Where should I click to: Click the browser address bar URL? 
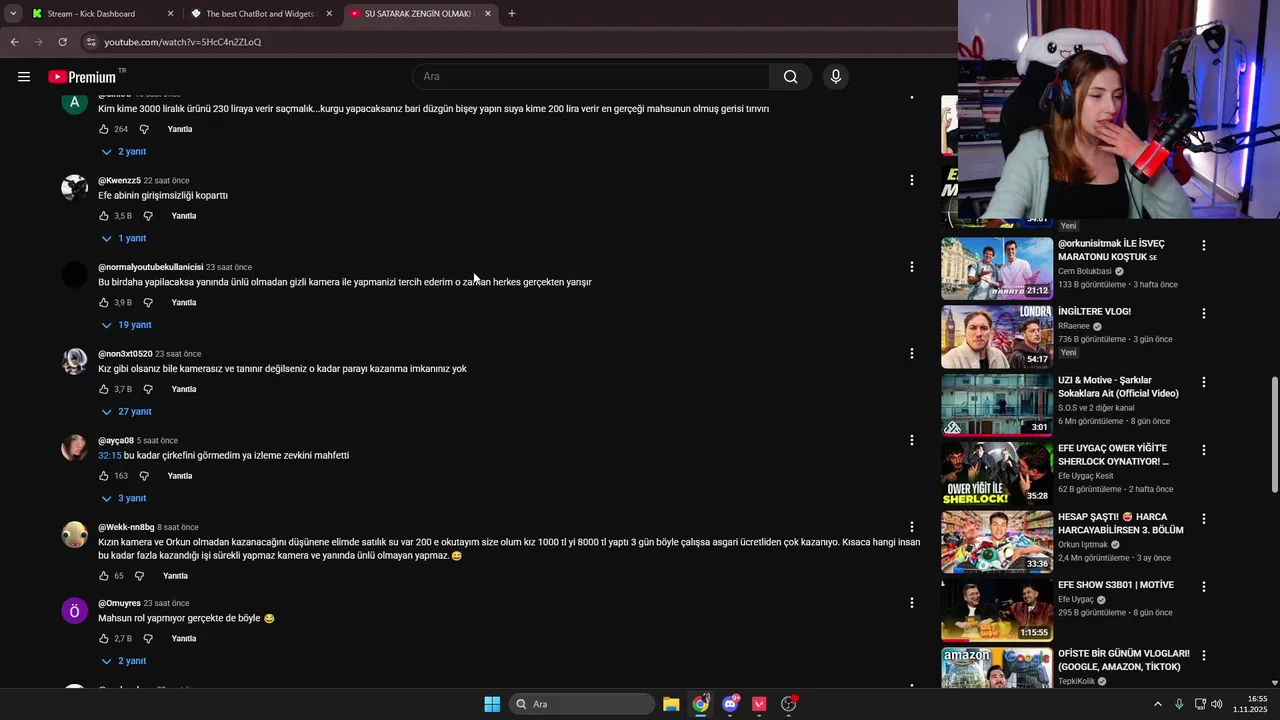(183, 42)
